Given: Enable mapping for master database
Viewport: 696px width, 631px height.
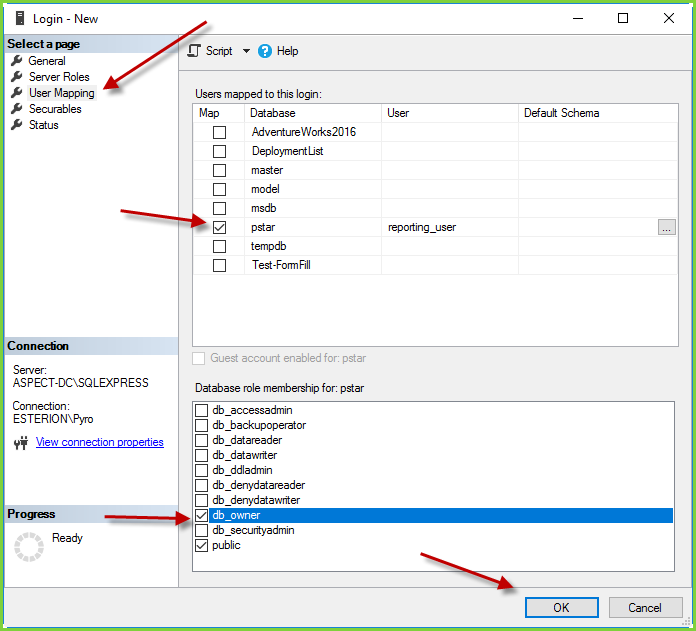Looking at the screenshot, I should click(x=219, y=170).
